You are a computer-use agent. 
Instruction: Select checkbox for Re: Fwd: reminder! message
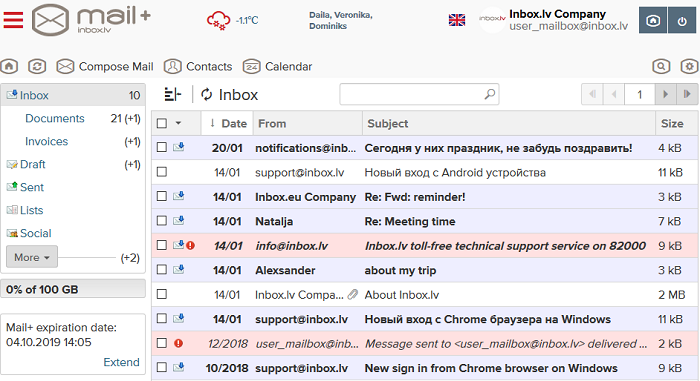pyautogui.click(x=162, y=197)
